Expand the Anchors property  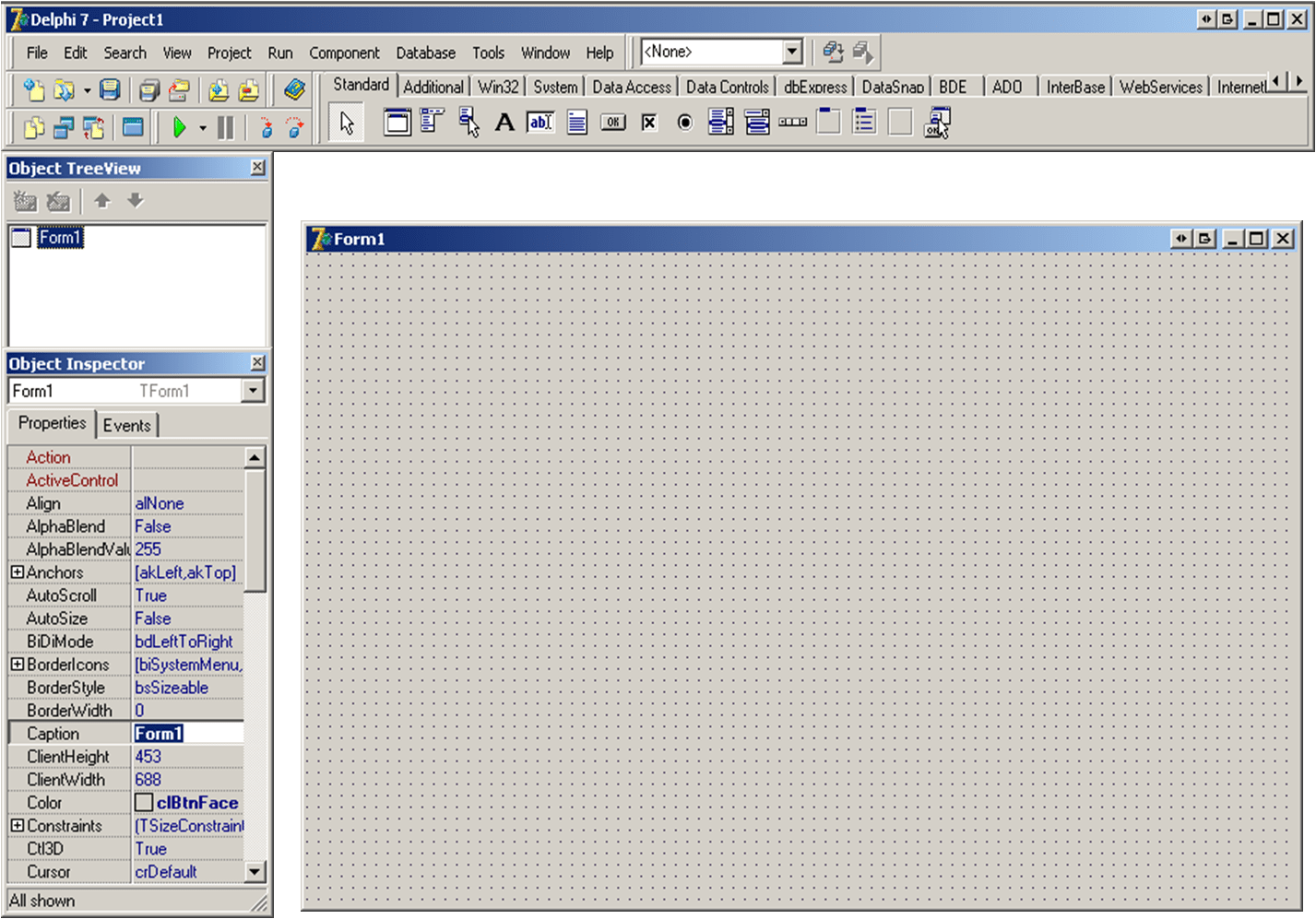tap(17, 572)
